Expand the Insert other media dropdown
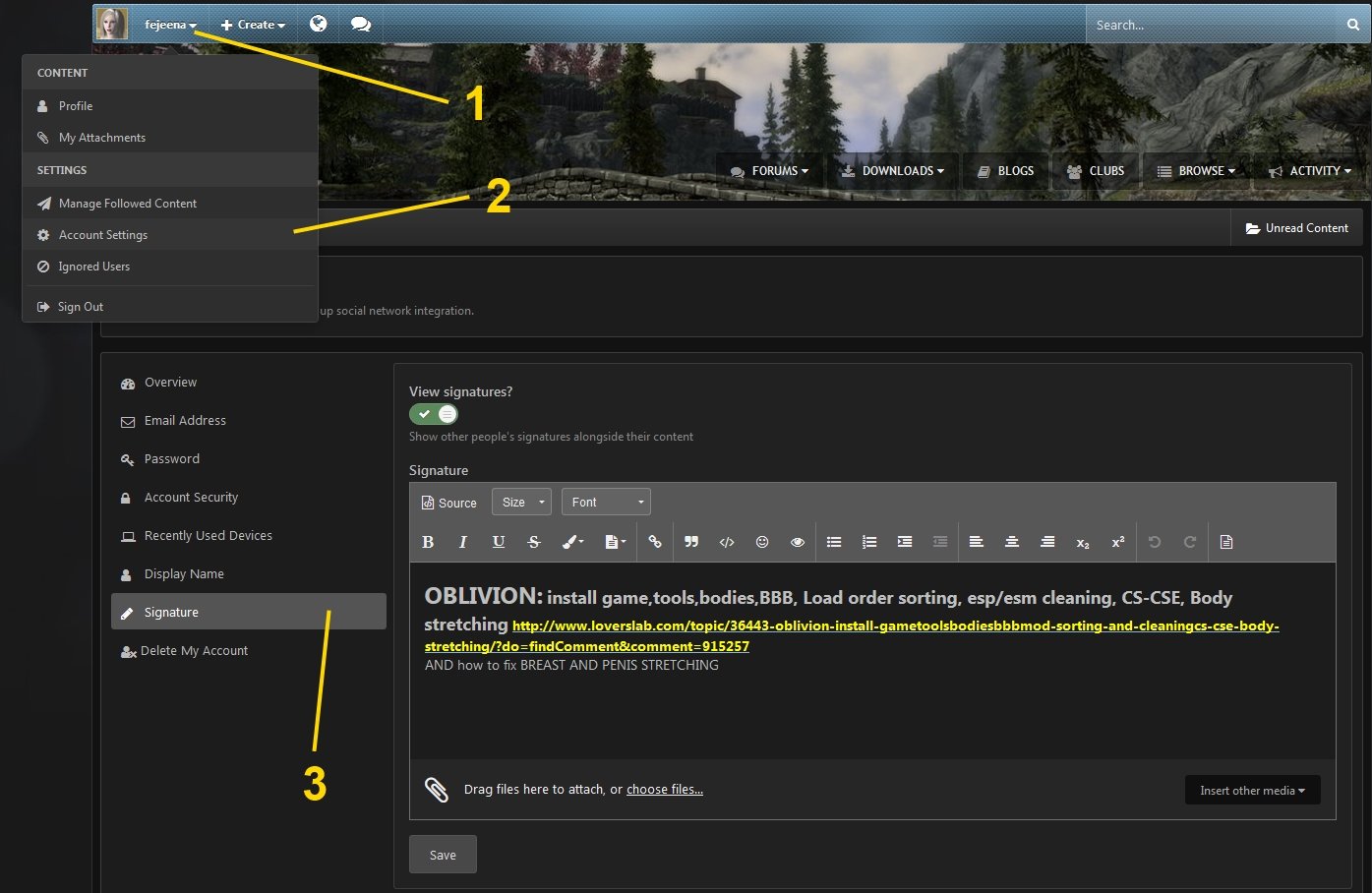1372x893 pixels. tap(1252, 790)
